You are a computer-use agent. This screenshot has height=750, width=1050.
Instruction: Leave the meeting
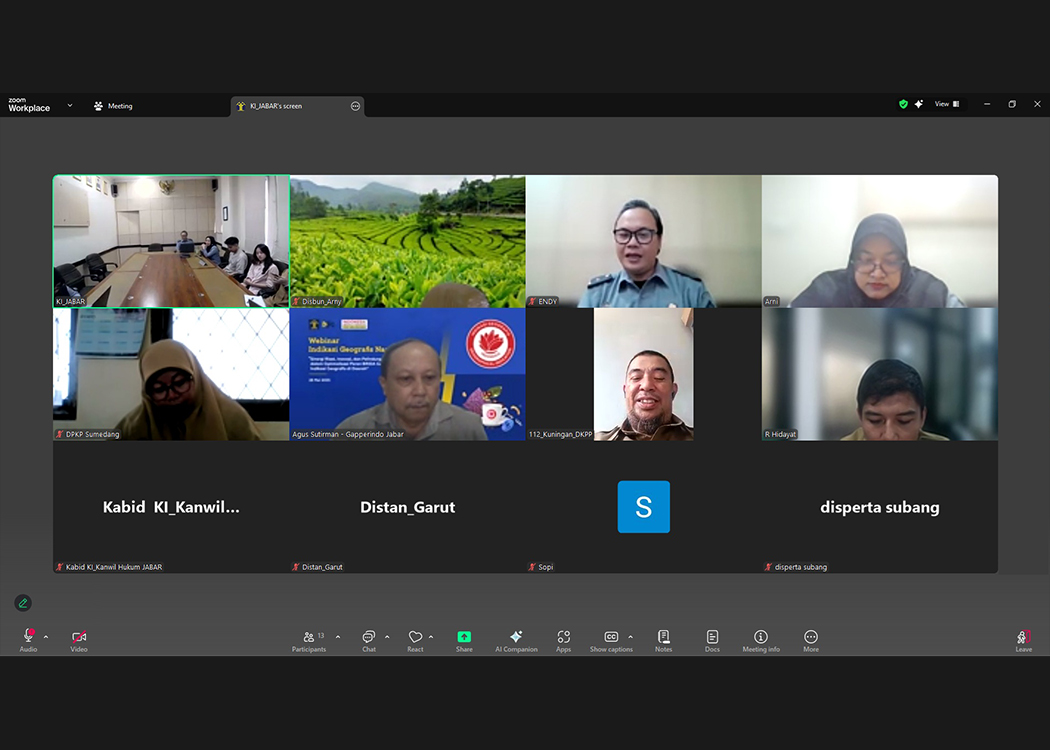[x=1023, y=640]
